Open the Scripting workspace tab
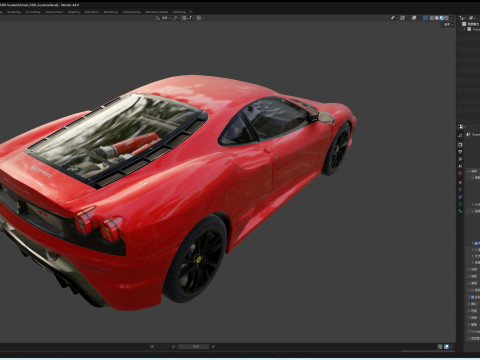The image size is (480, 360). 179,12
